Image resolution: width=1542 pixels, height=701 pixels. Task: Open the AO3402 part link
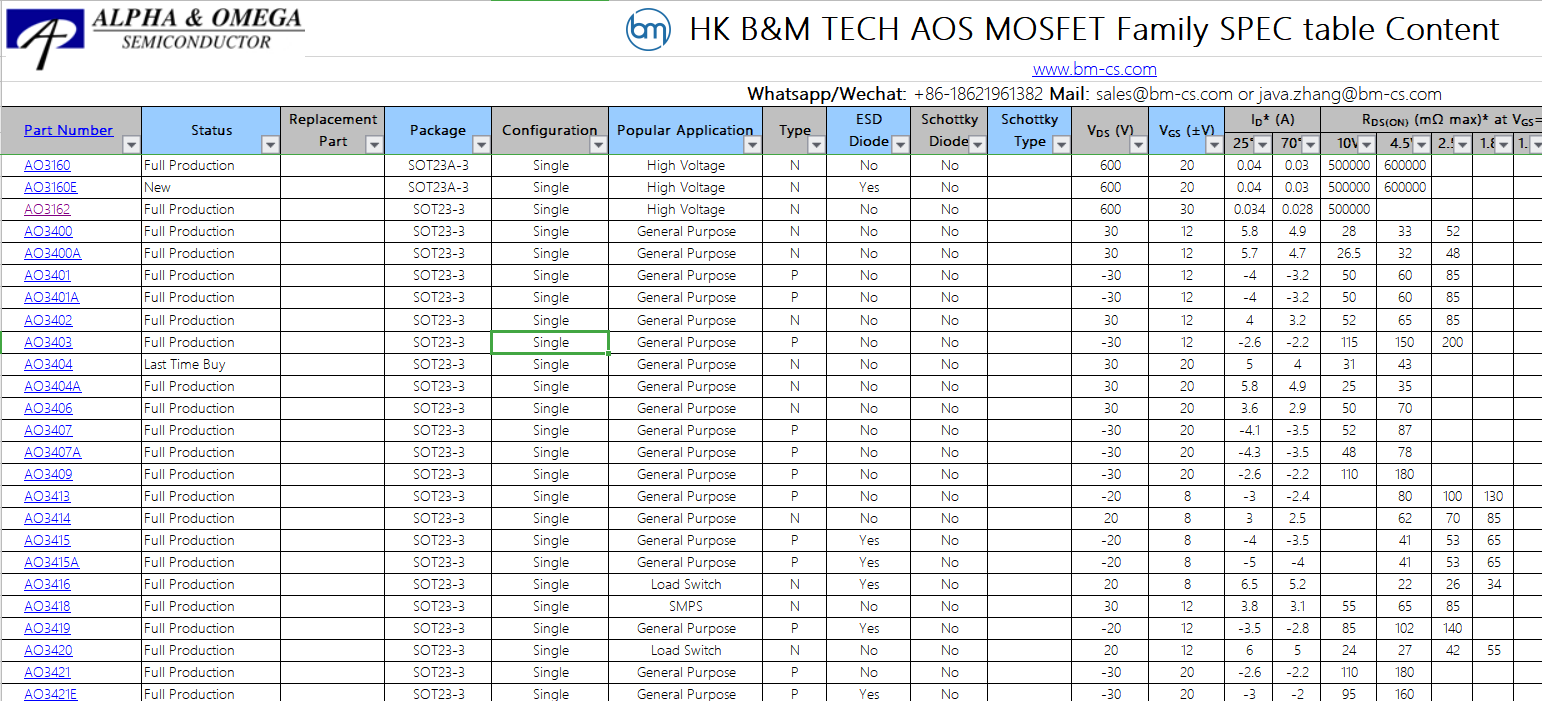tap(48, 320)
